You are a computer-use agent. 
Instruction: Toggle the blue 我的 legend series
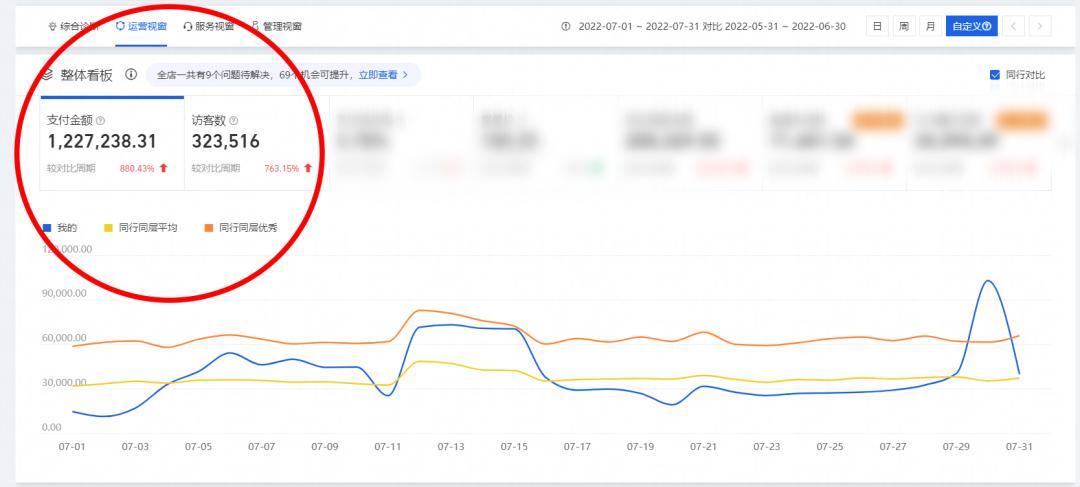click(60, 227)
